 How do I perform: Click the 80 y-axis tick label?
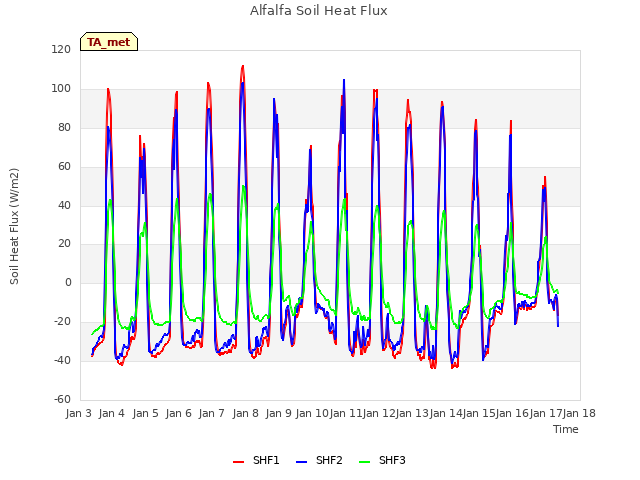(64, 127)
